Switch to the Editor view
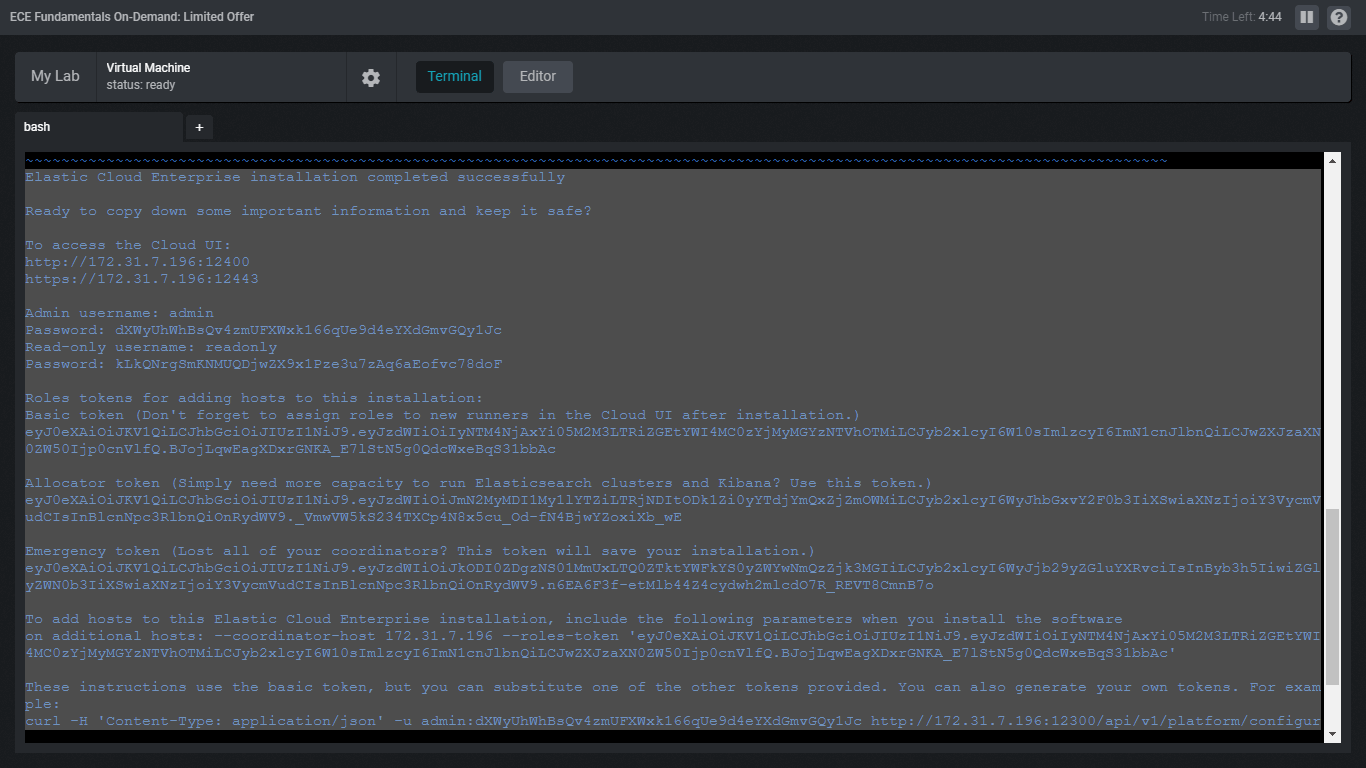1366x768 pixels. (537, 76)
